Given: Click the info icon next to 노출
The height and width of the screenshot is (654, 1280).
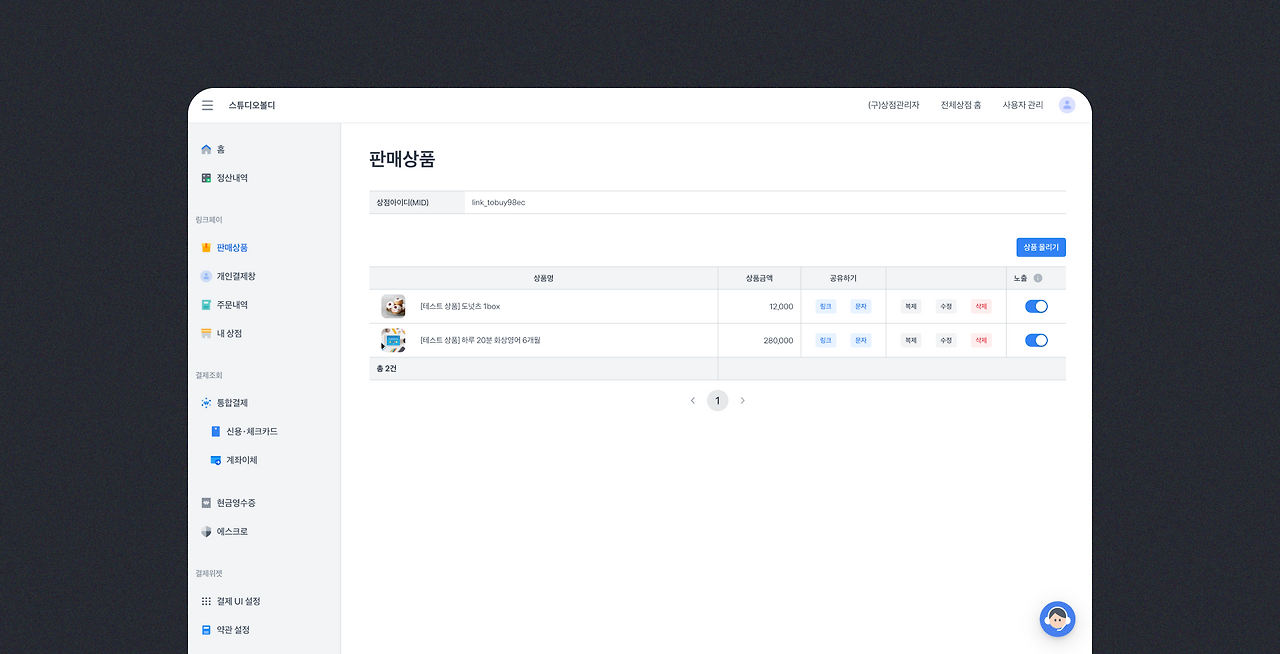Looking at the screenshot, I should pos(1038,278).
